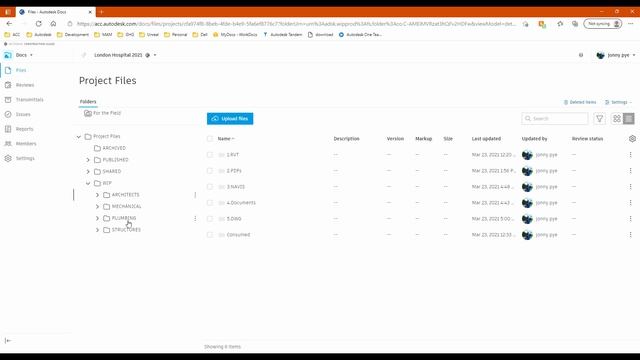Select the Files - Autodesk Docs browser tab

point(56,12)
